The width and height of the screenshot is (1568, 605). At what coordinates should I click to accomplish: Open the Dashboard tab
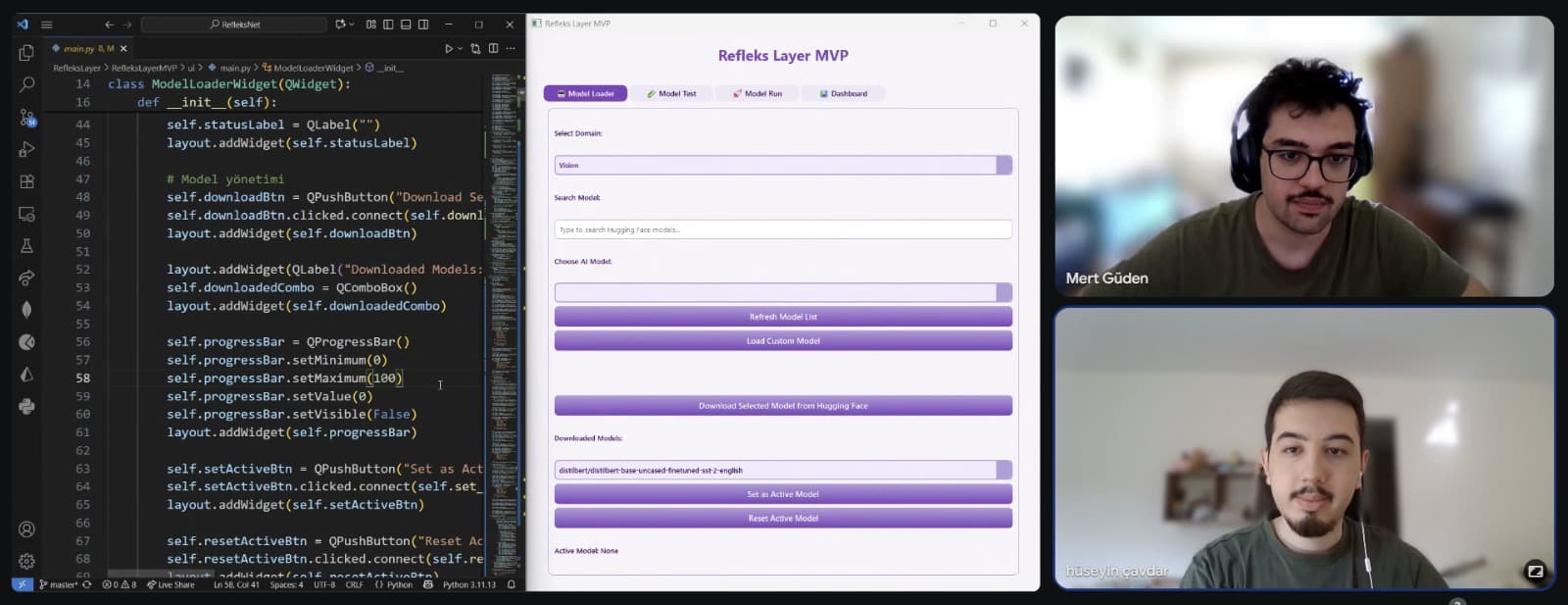843,94
